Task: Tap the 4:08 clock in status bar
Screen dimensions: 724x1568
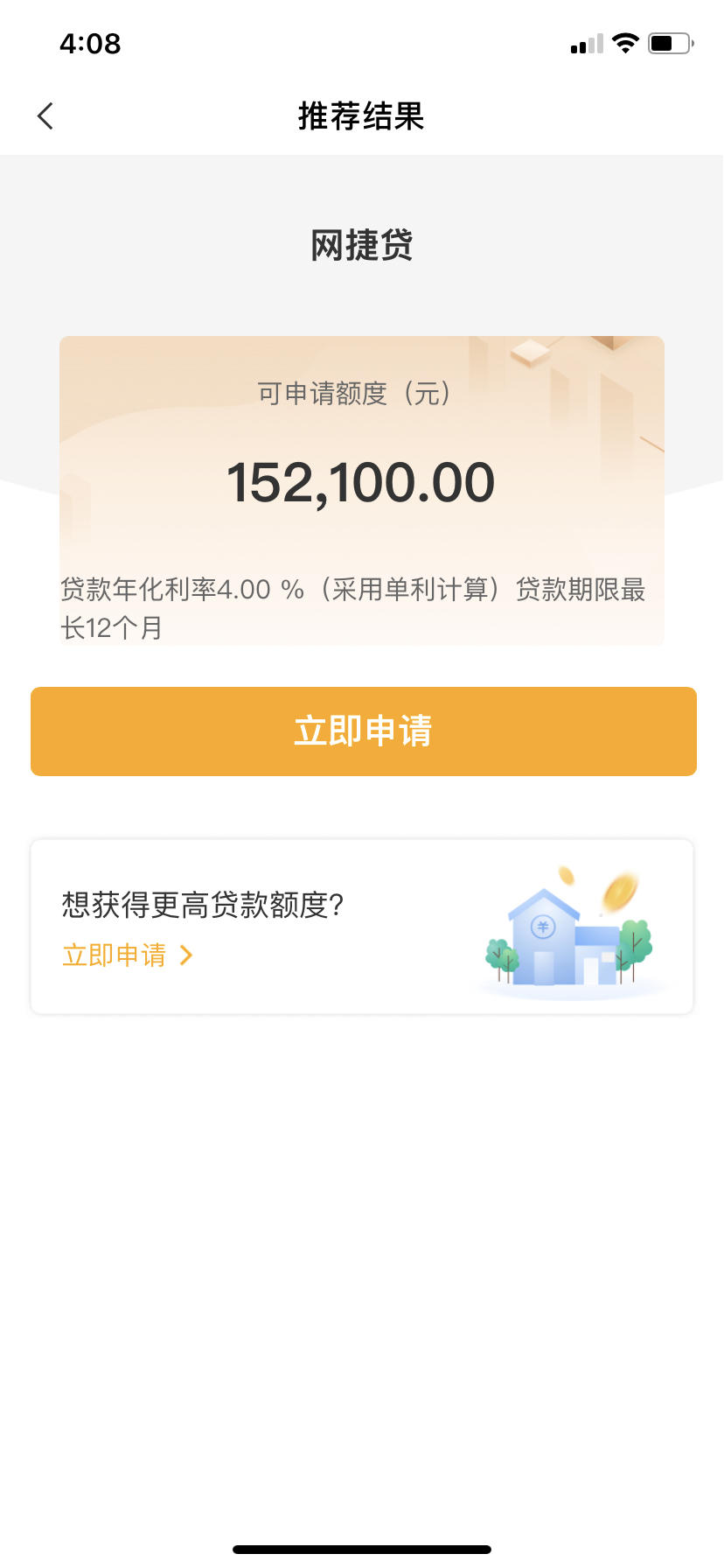Action: click(90, 43)
